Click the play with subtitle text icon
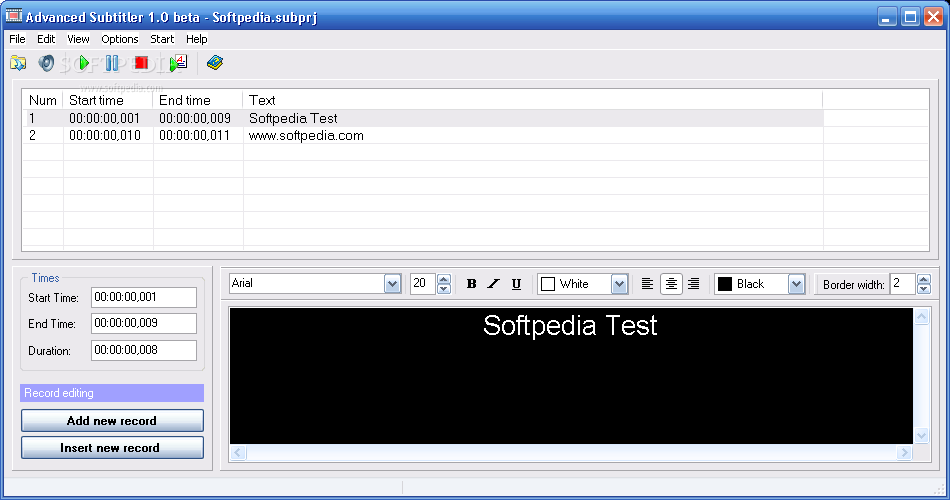Screen dimensions: 950x500 click(179, 62)
